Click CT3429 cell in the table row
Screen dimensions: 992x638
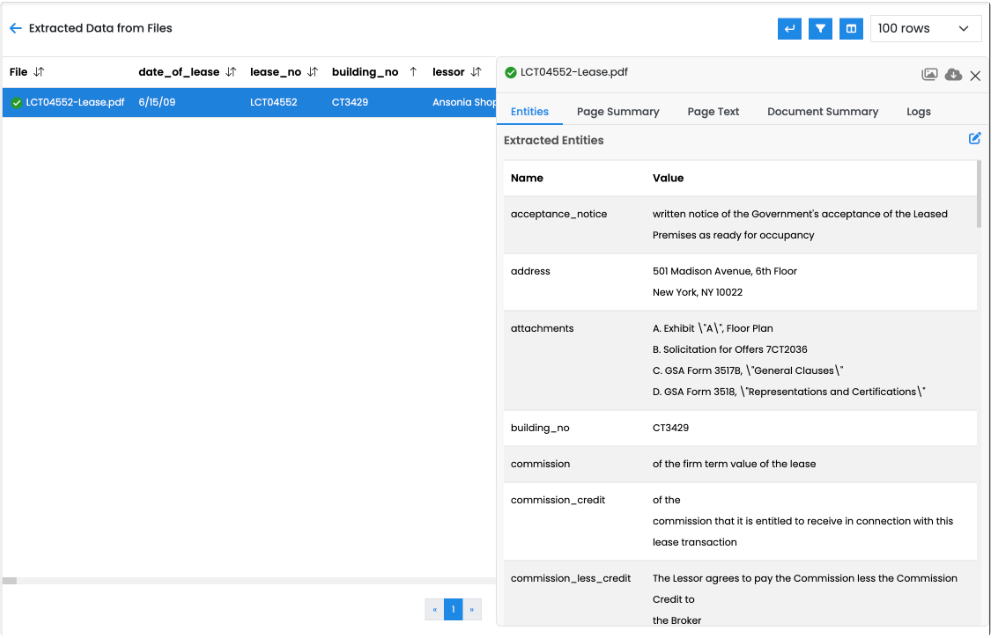click(350, 103)
